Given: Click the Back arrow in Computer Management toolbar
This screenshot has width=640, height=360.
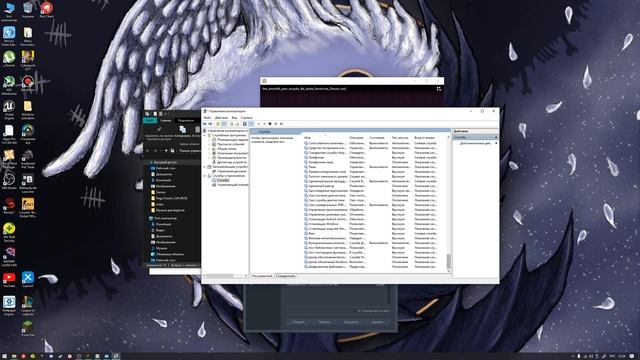Looking at the screenshot, I should pyautogui.click(x=205, y=124).
